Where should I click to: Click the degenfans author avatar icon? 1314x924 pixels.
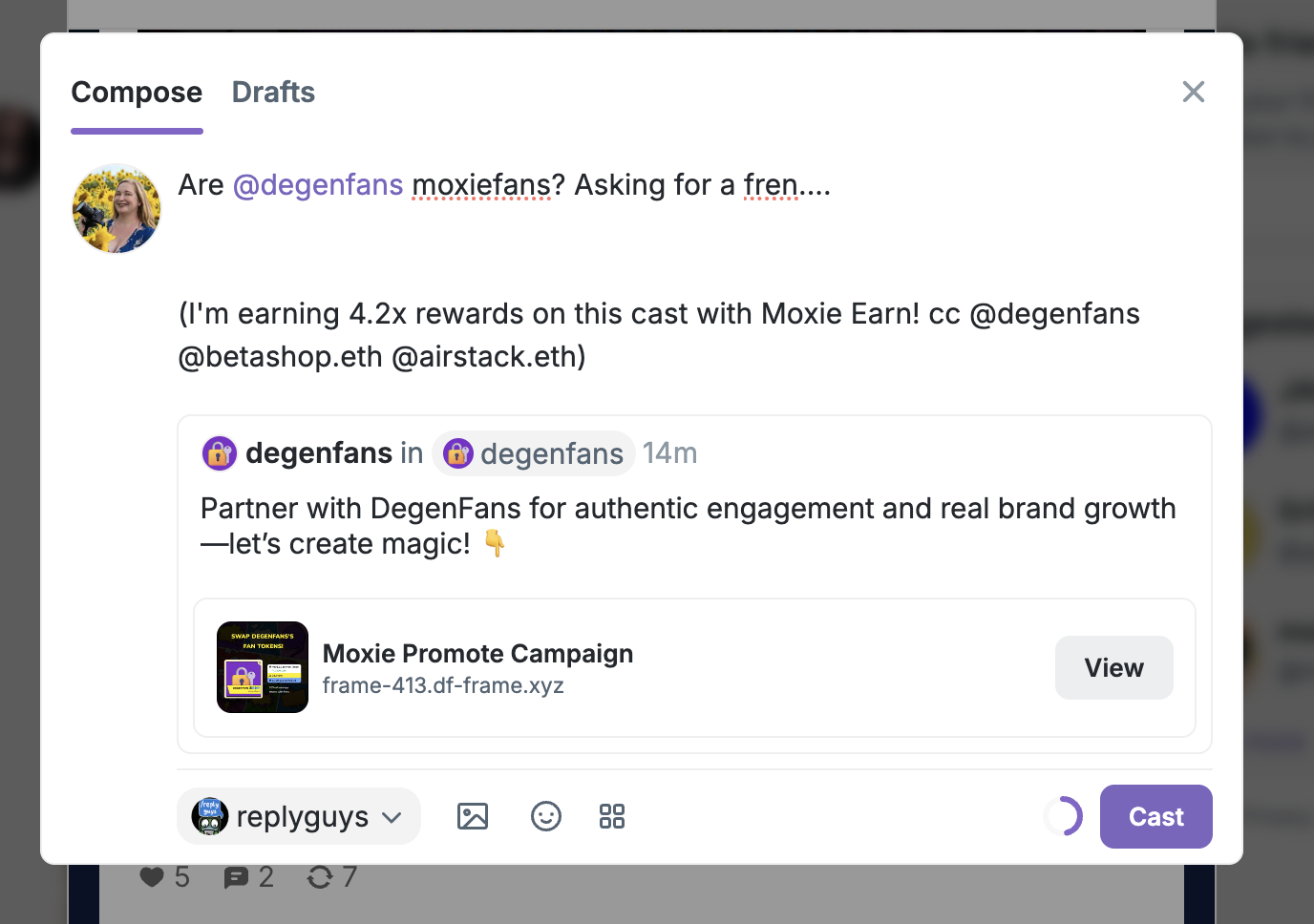coord(220,453)
